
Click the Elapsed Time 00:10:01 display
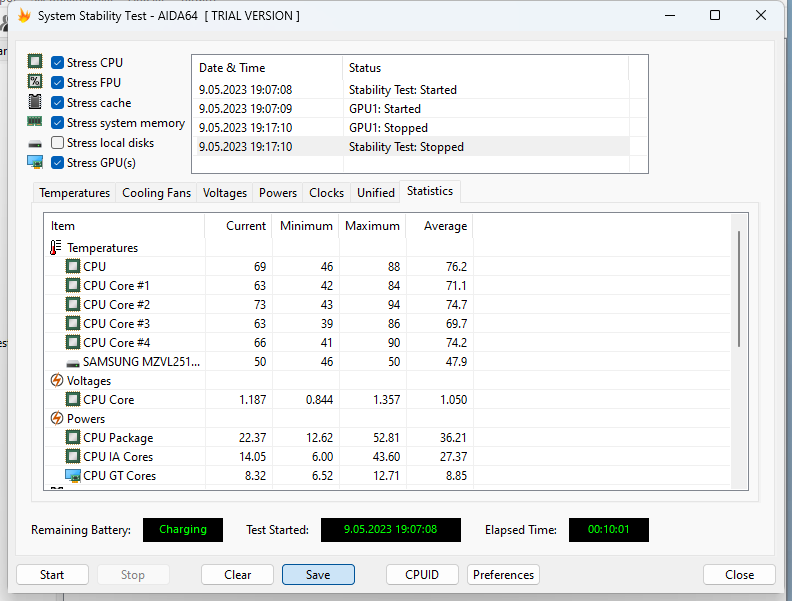point(609,530)
